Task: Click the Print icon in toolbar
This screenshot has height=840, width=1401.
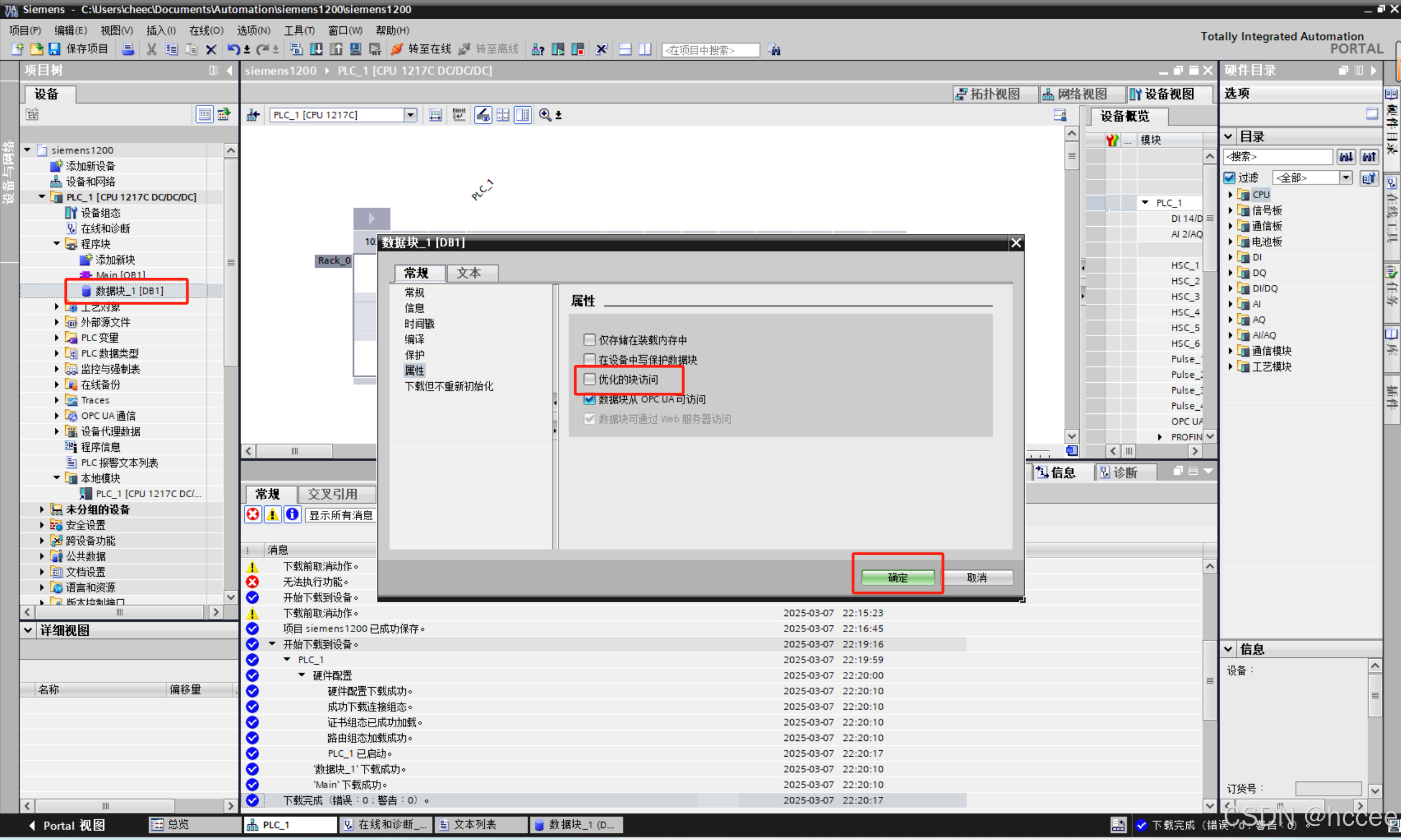Action: pos(128,49)
